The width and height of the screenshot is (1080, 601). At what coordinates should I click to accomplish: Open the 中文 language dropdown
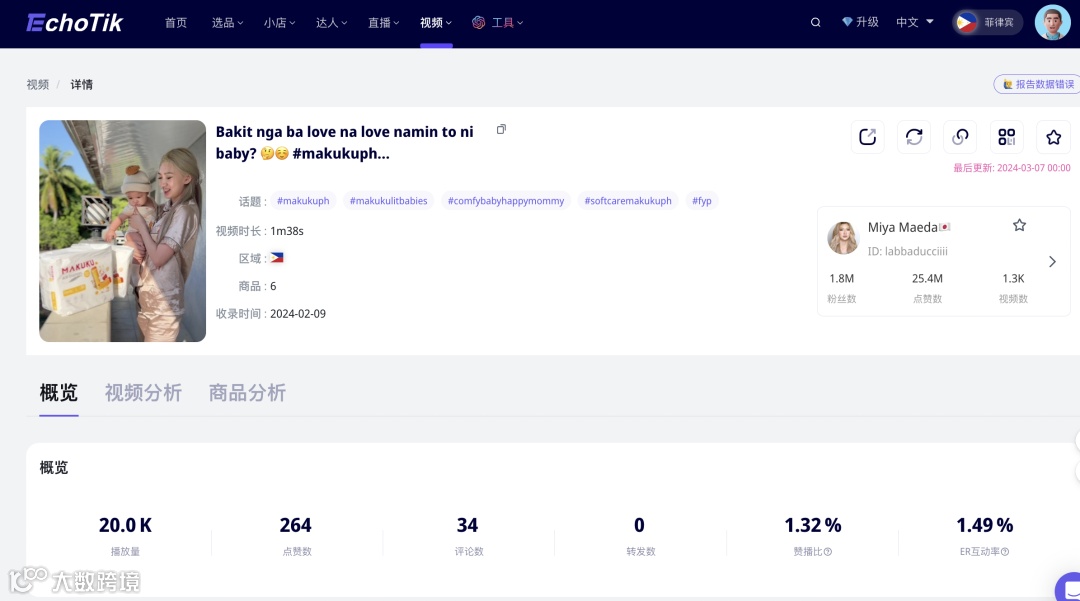915,22
